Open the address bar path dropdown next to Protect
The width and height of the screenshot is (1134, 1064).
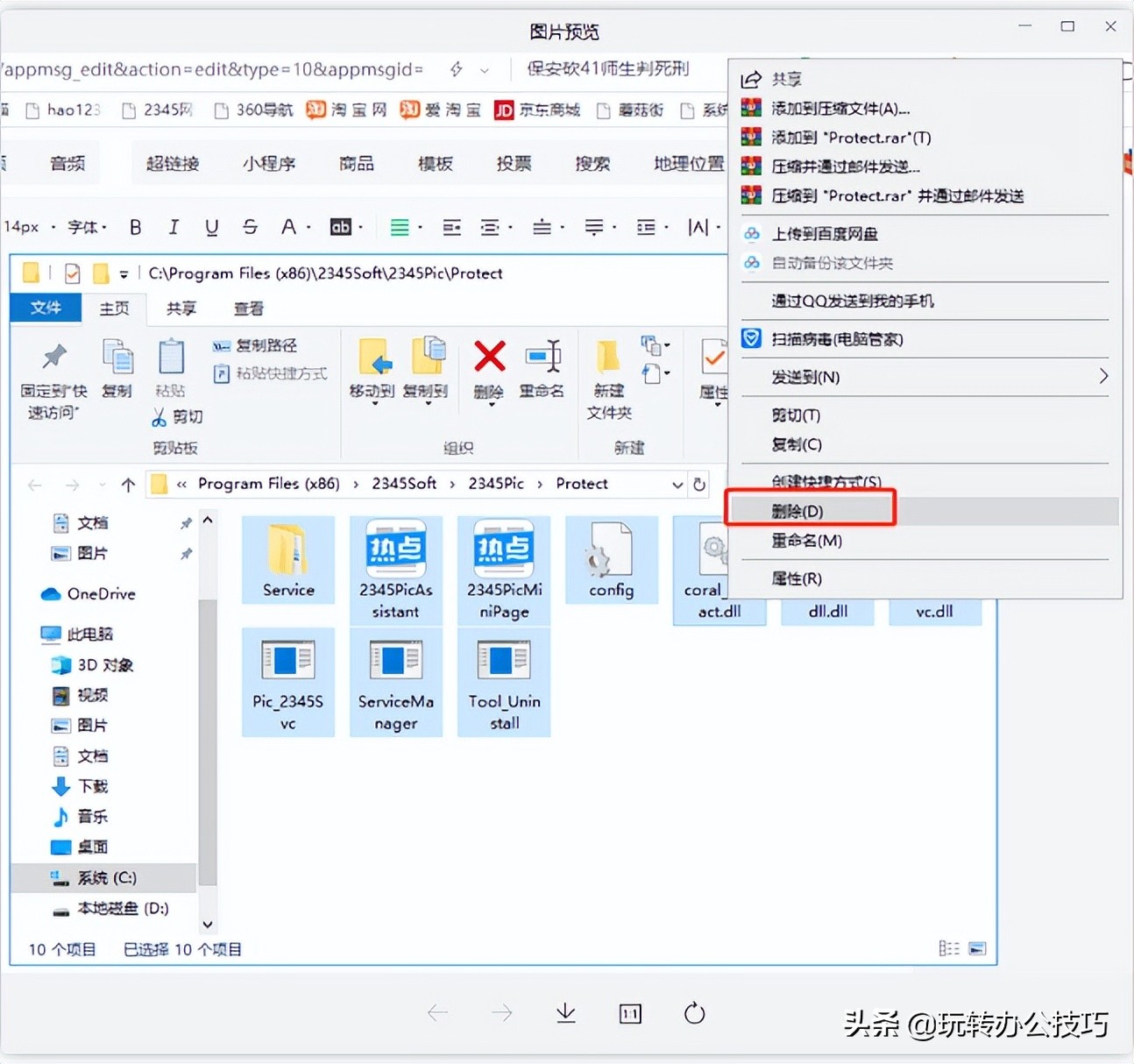click(677, 484)
